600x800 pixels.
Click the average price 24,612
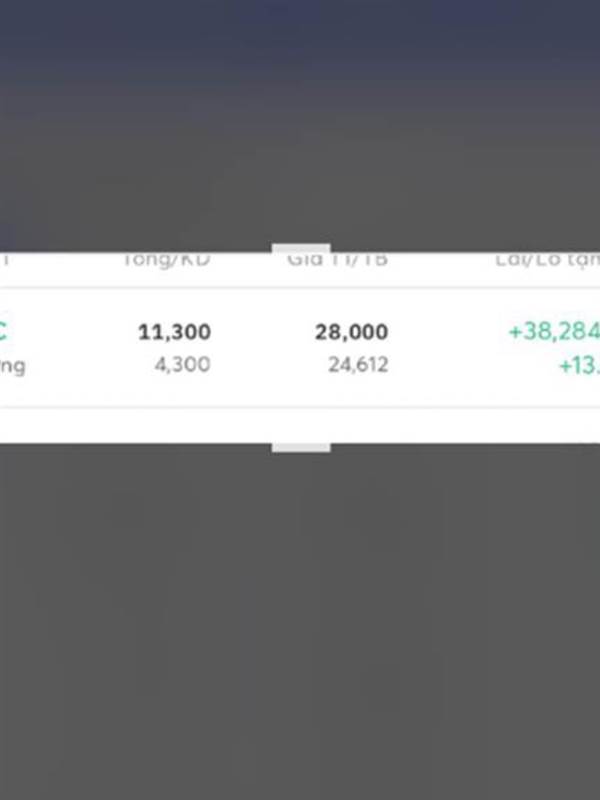point(358,364)
